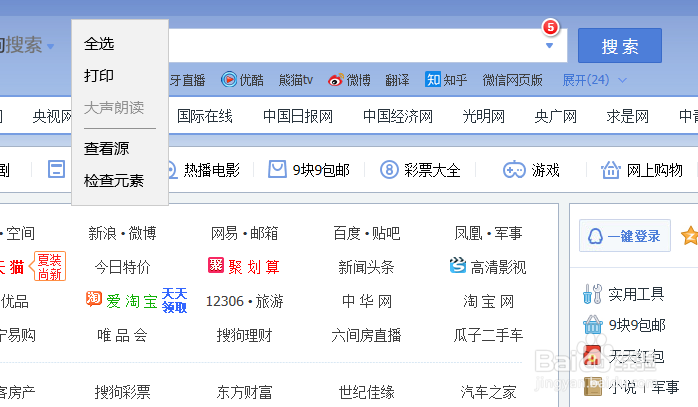This screenshot has height=407, width=698.
Task: Open 搜狗理财 link
Action: 244,335
